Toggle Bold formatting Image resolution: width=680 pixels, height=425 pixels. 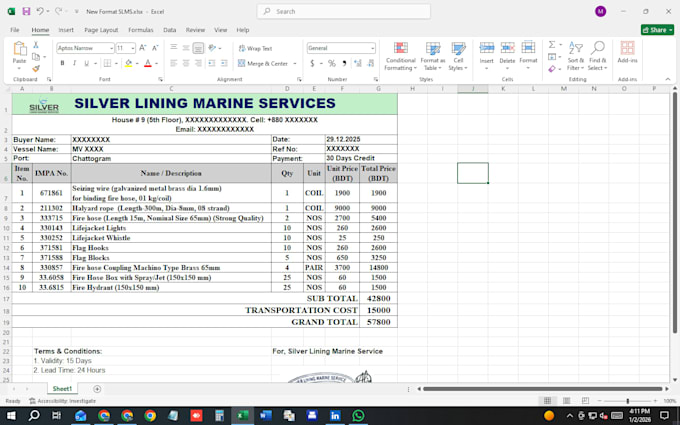point(62,63)
